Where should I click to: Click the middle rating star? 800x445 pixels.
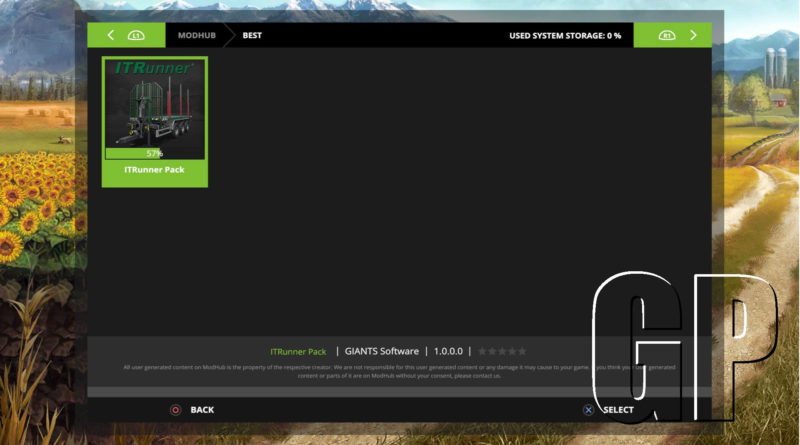pyautogui.click(x=501, y=352)
